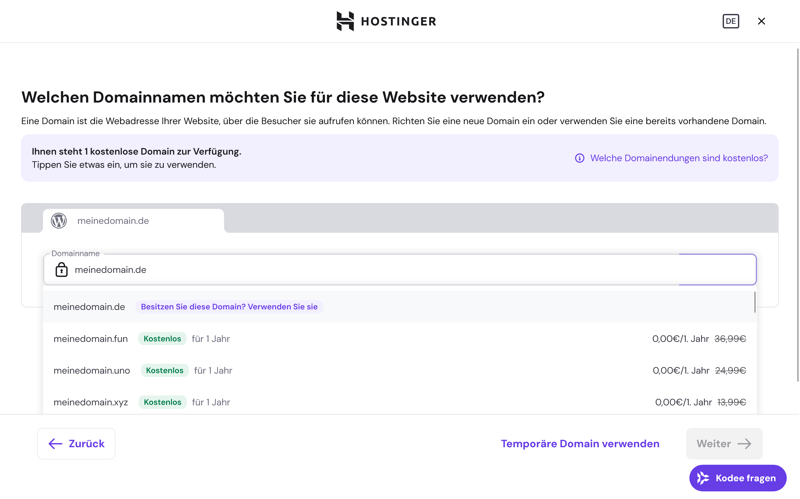
Task: Open the 'Kodee fragen' assistant
Action: (737, 478)
